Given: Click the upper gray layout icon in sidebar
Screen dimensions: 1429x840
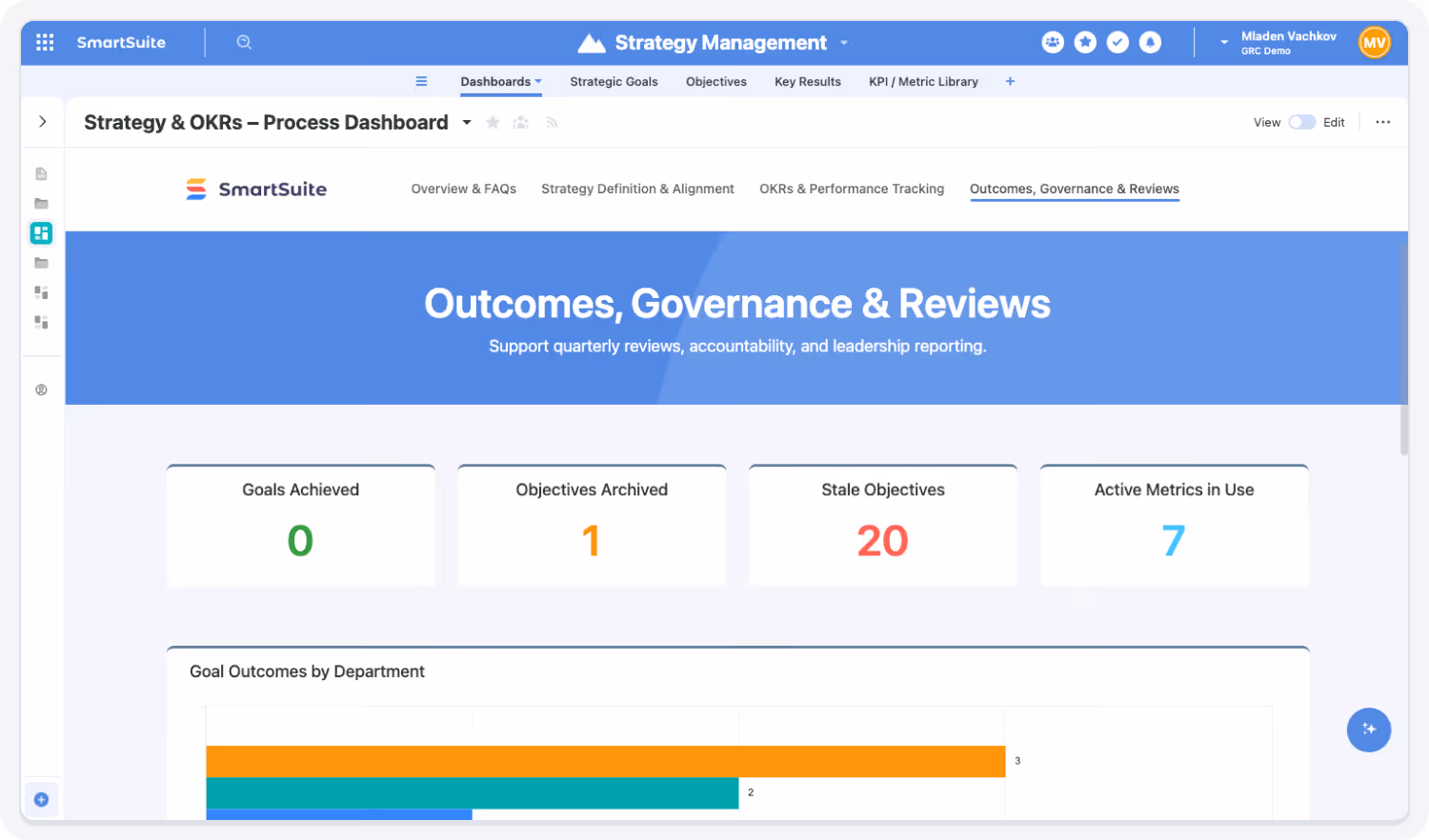Looking at the screenshot, I should coord(41,292).
